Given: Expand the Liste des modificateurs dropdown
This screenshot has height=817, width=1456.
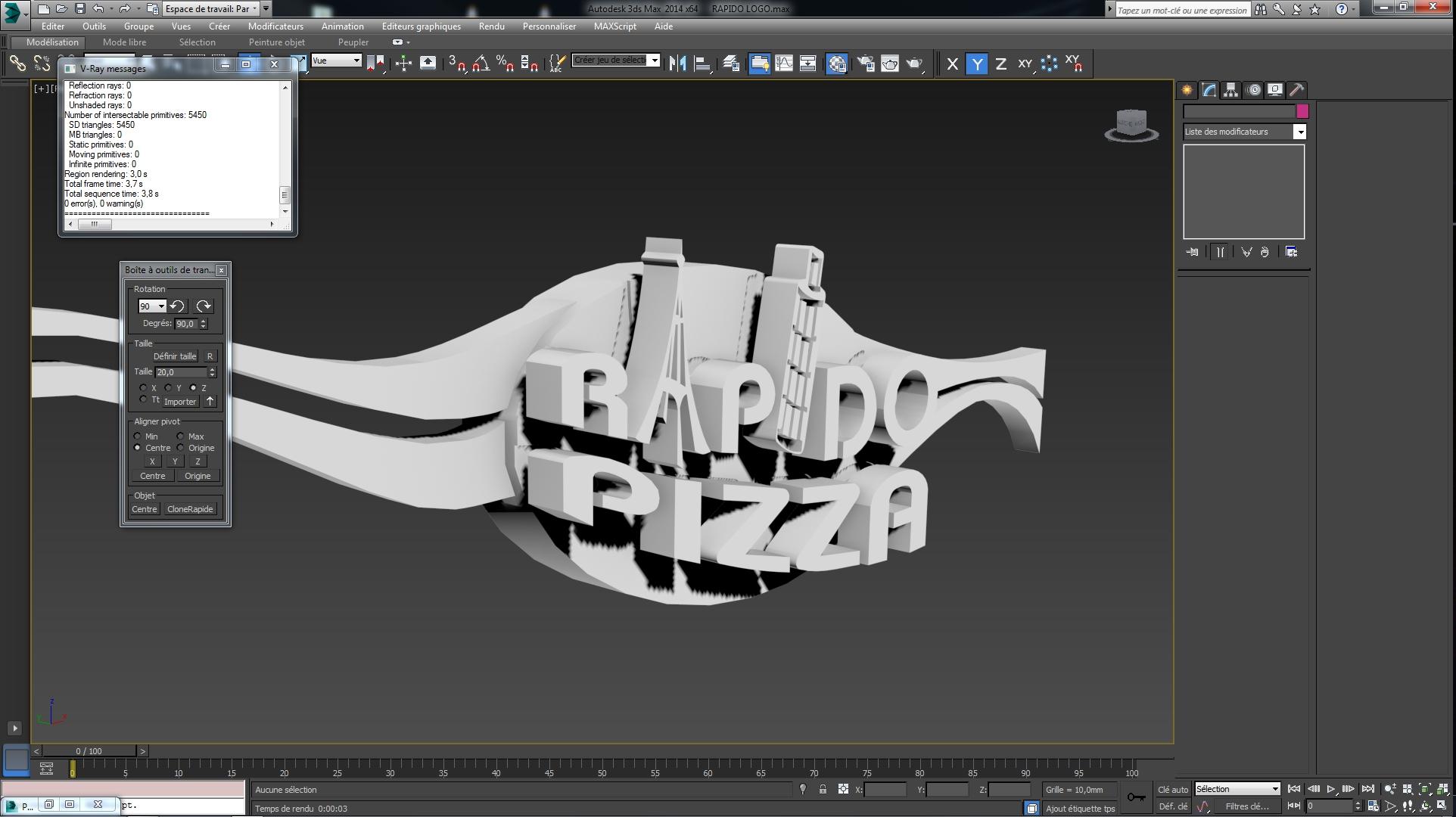Looking at the screenshot, I should click(1299, 132).
